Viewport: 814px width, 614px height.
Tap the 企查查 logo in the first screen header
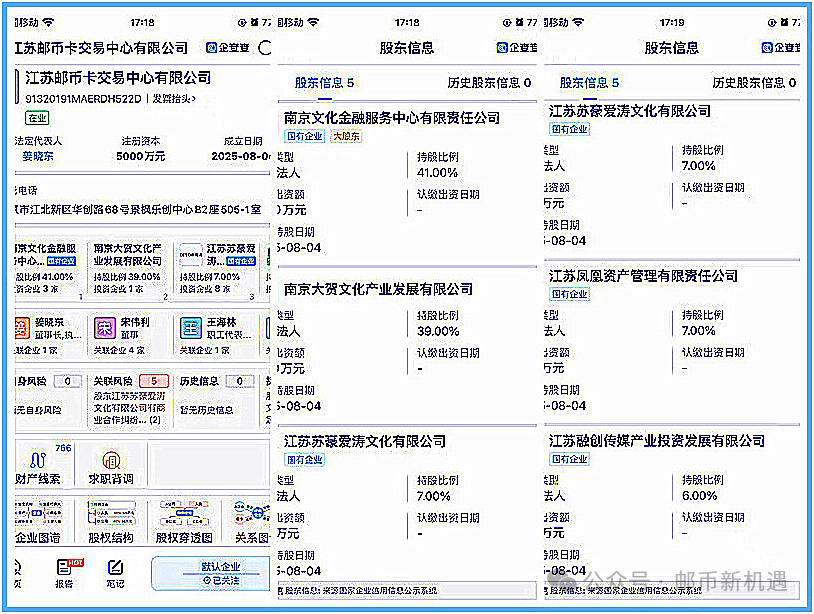[227, 48]
